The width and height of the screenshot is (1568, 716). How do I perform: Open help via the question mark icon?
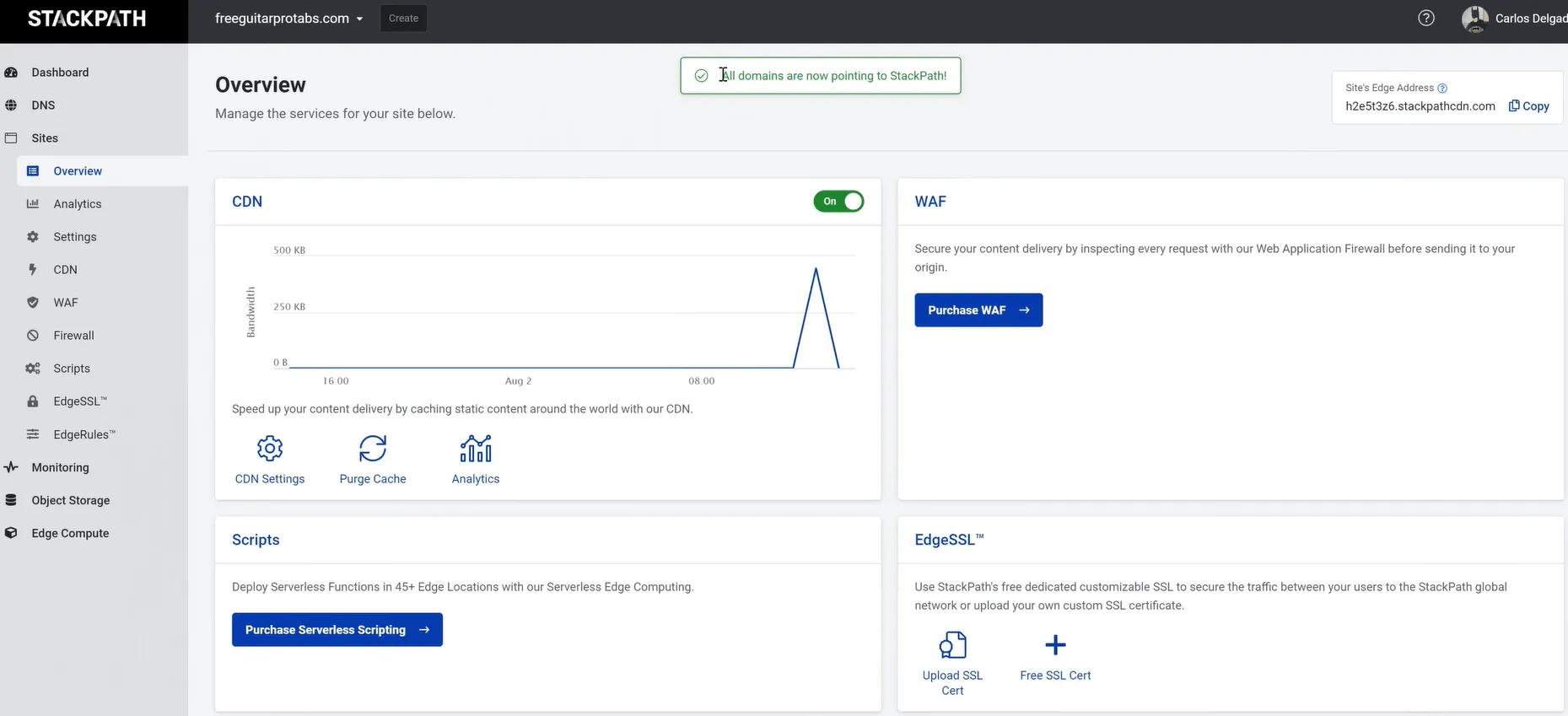pos(1425,19)
